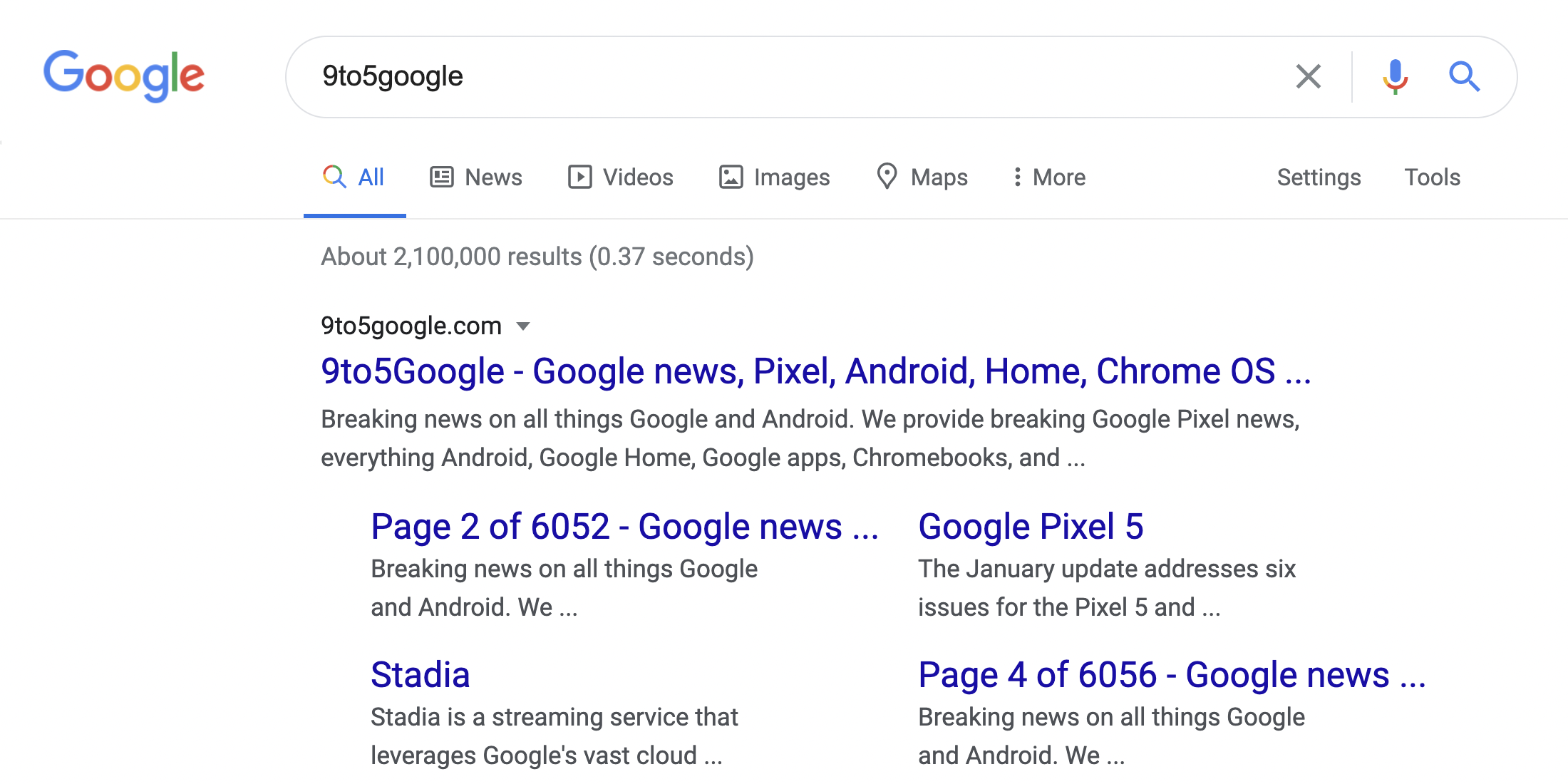Clear the search box with X
The height and width of the screenshot is (784, 1568).
1308,76
